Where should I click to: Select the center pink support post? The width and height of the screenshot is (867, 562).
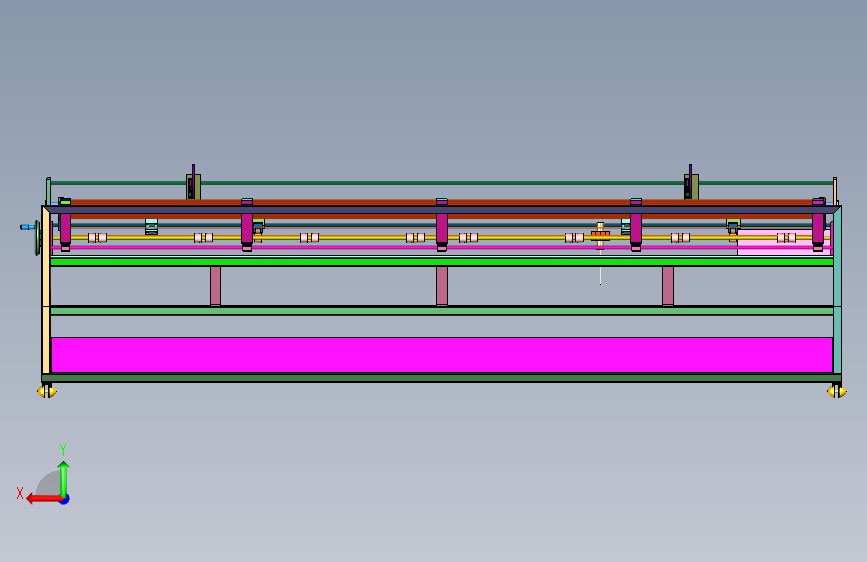tap(442, 285)
